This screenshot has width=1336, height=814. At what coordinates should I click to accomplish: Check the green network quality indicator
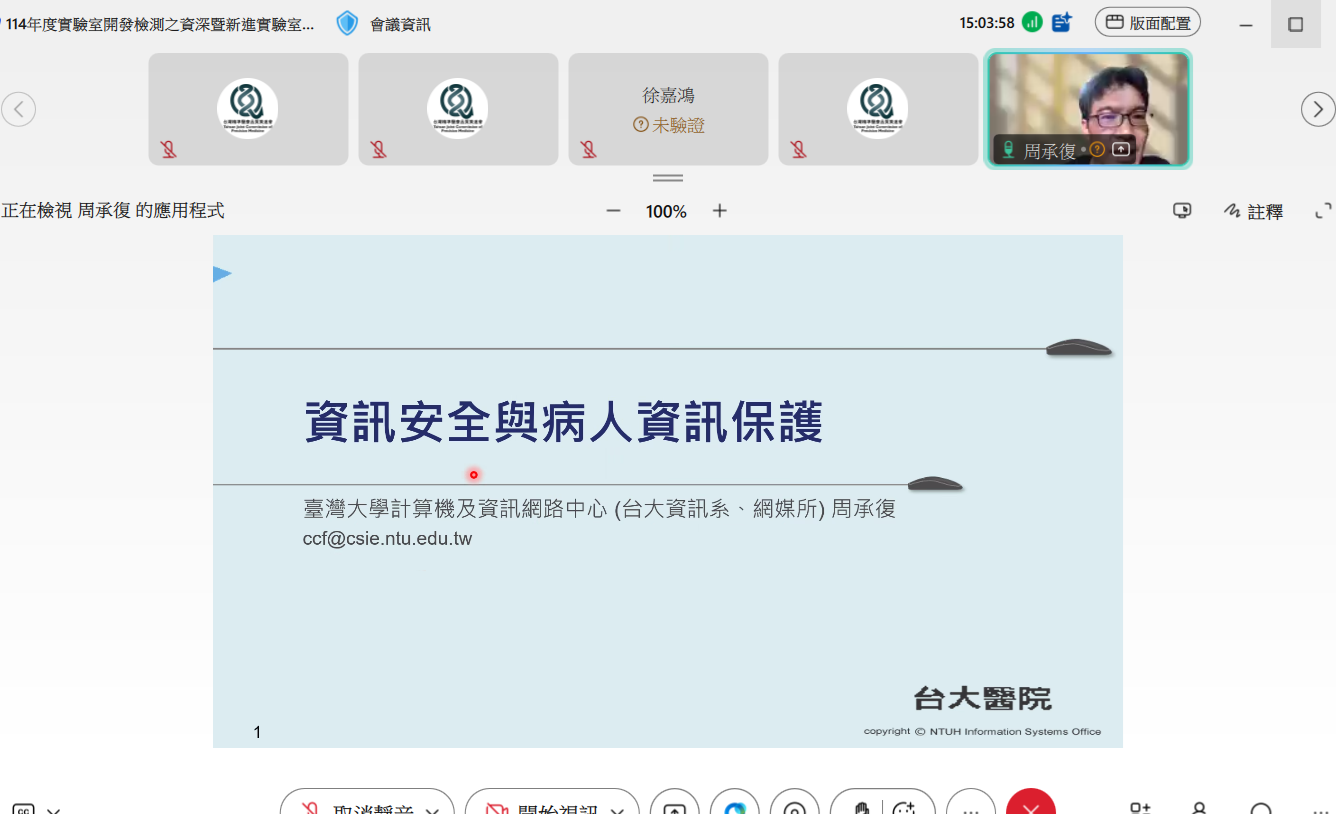tap(1032, 22)
